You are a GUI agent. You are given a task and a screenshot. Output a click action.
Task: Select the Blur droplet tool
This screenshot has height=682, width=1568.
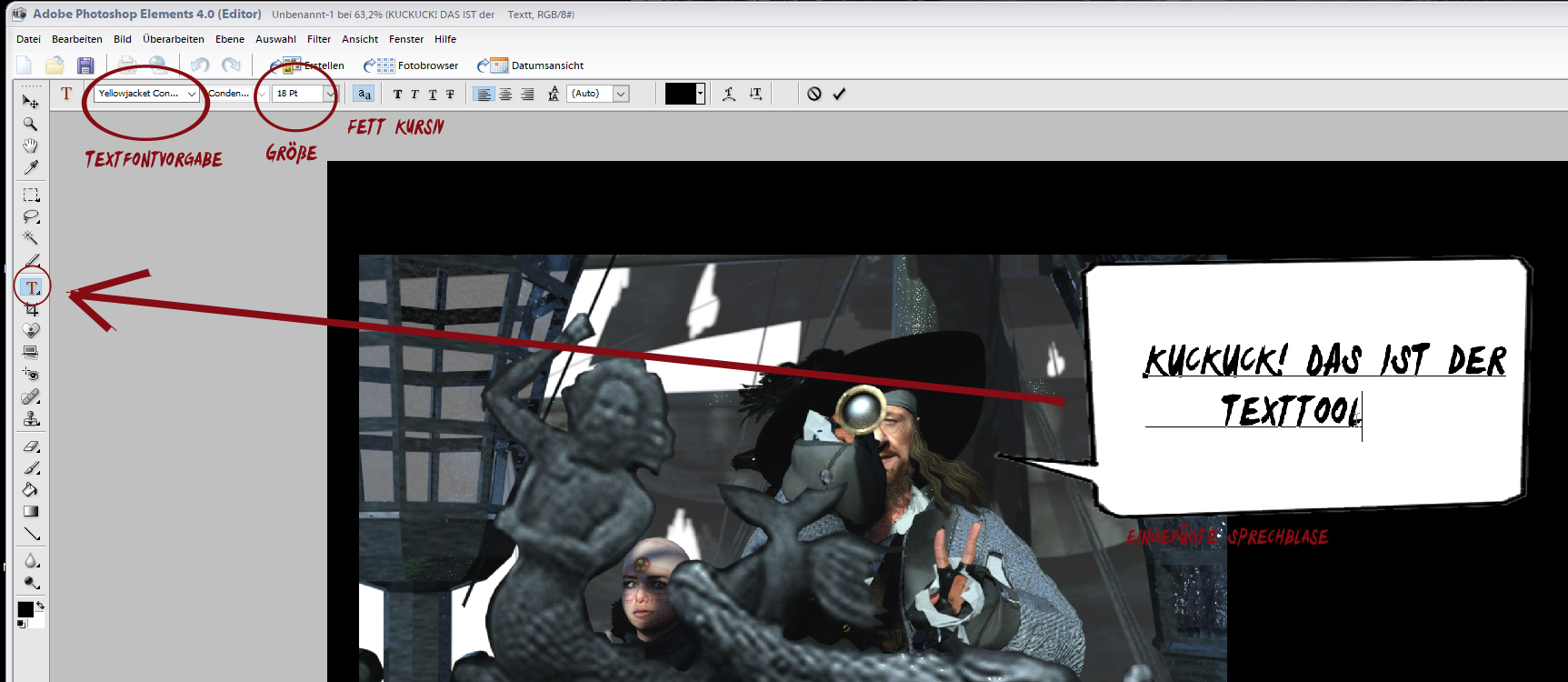pos(31,561)
